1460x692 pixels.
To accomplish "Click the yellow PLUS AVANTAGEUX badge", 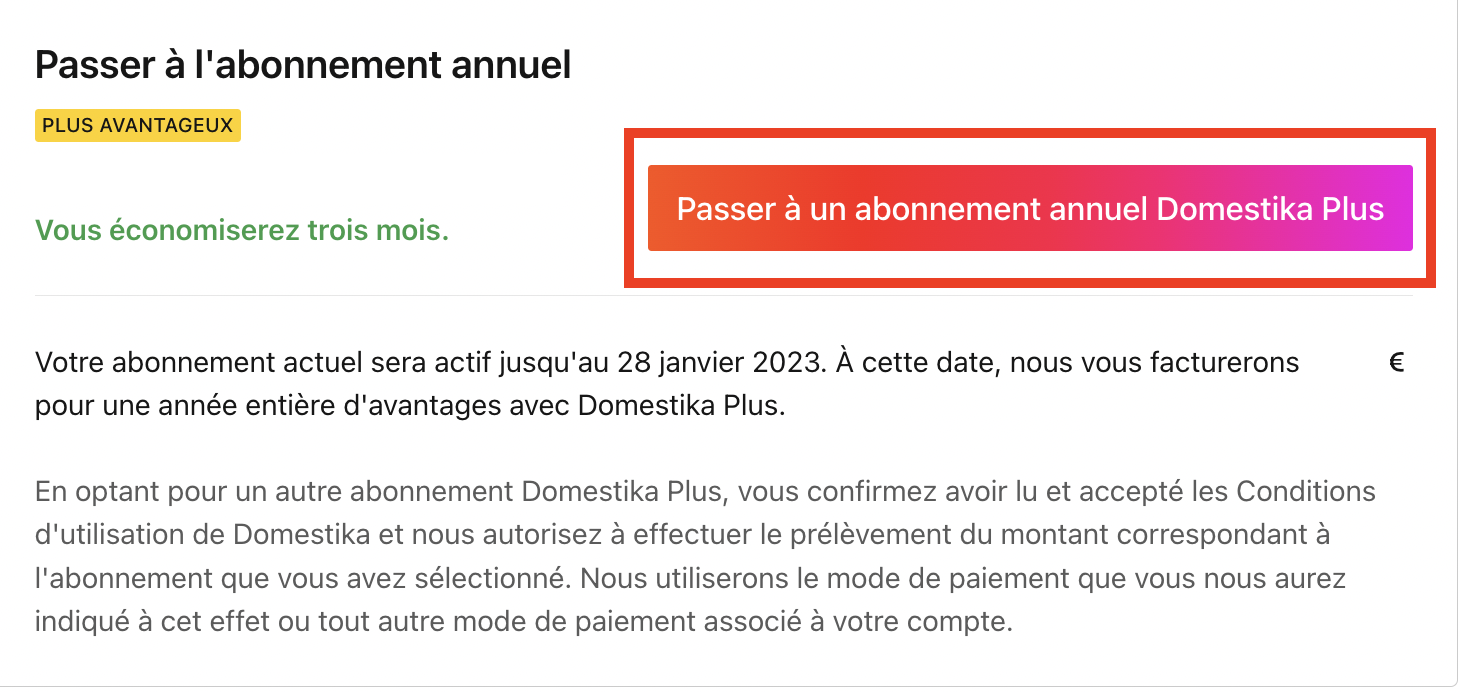I will click(x=138, y=126).
